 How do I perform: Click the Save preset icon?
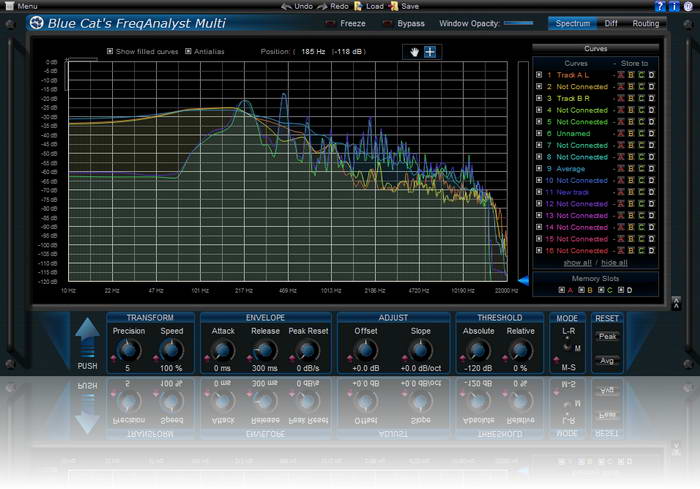[392, 6]
